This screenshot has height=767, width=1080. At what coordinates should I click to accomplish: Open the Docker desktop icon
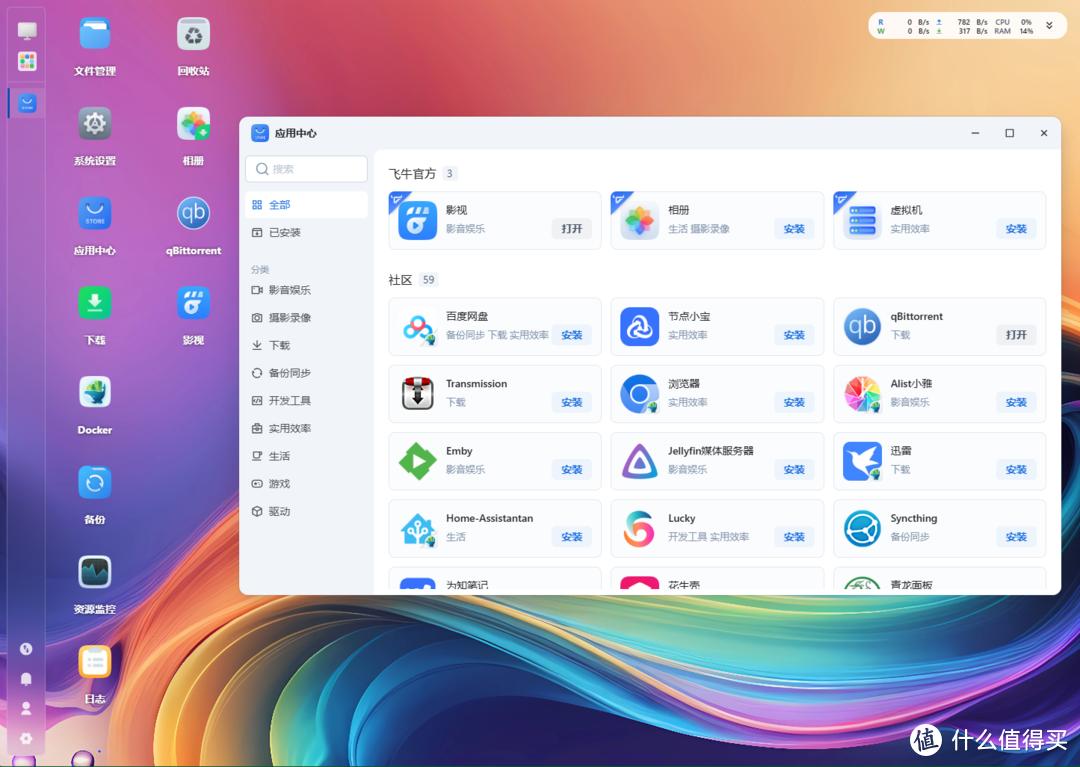94,392
